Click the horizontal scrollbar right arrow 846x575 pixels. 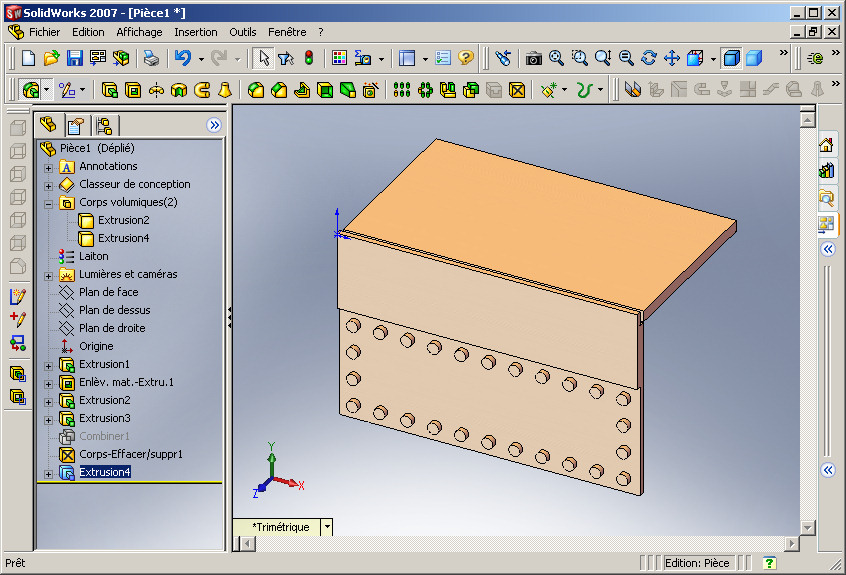(x=792, y=543)
